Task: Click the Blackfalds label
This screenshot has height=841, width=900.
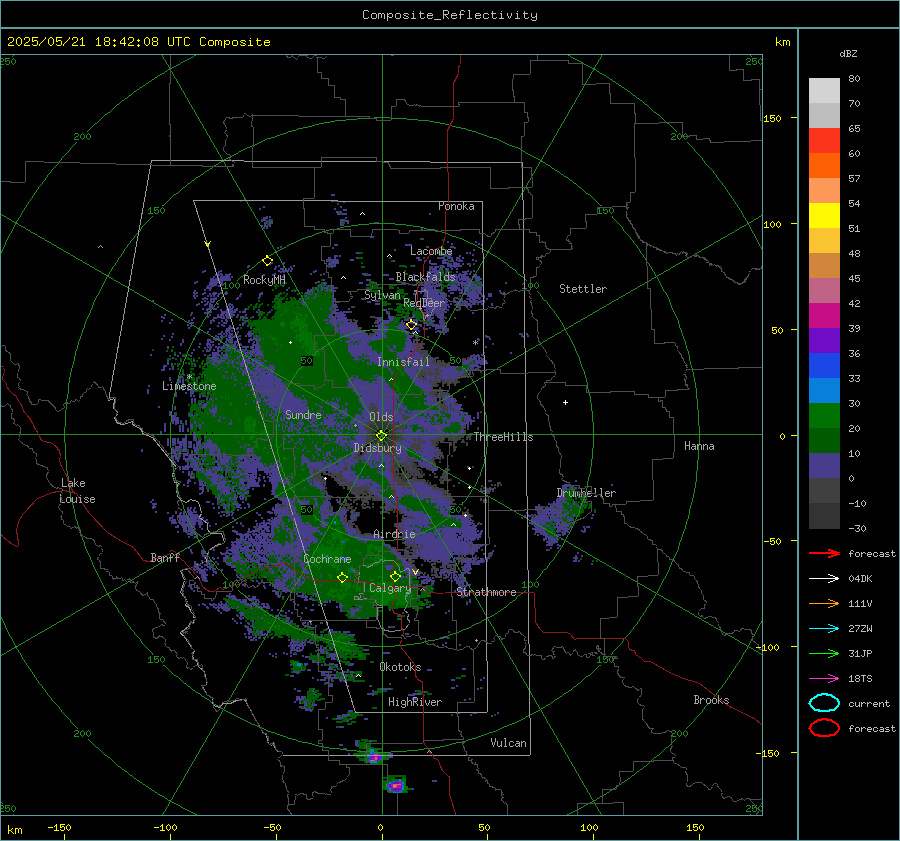Action: (x=425, y=277)
